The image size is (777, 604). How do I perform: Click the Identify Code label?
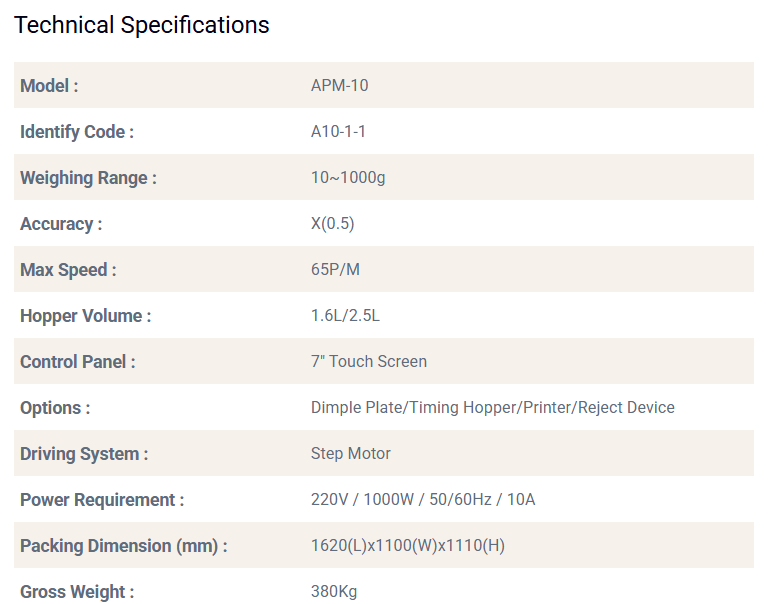pos(77,132)
